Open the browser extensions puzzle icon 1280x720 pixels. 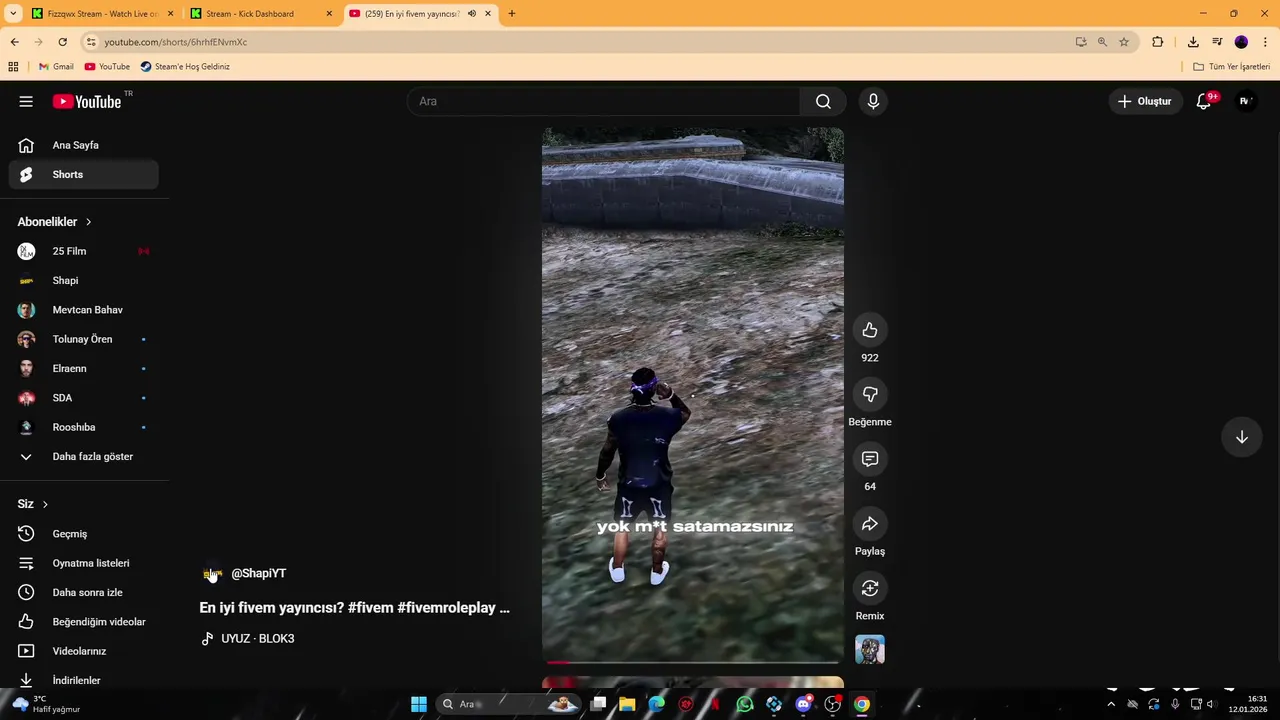point(1158,42)
